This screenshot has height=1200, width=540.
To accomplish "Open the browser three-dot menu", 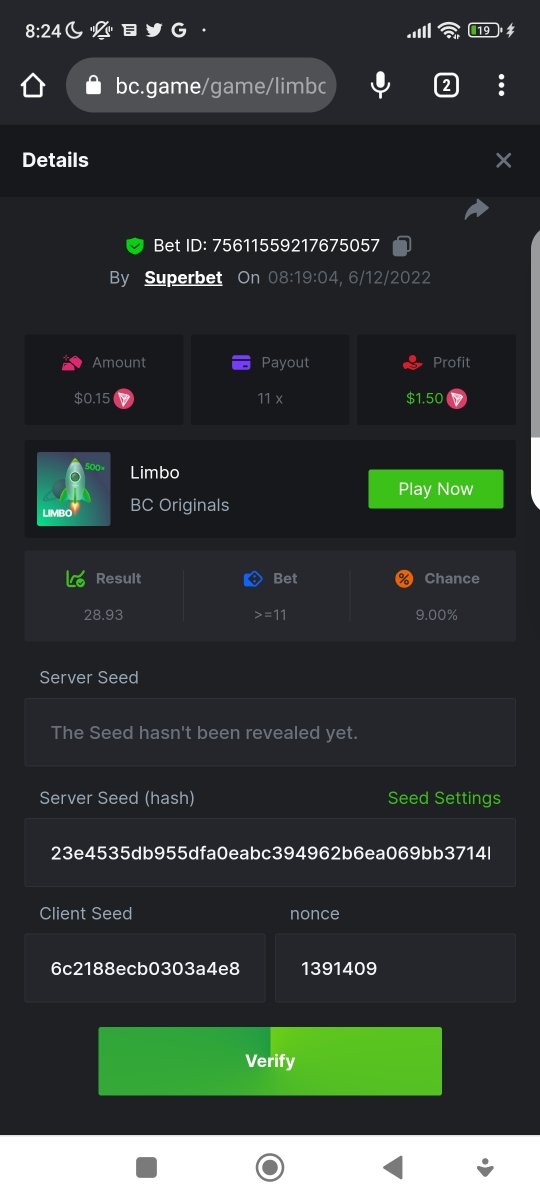I will [502, 86].
